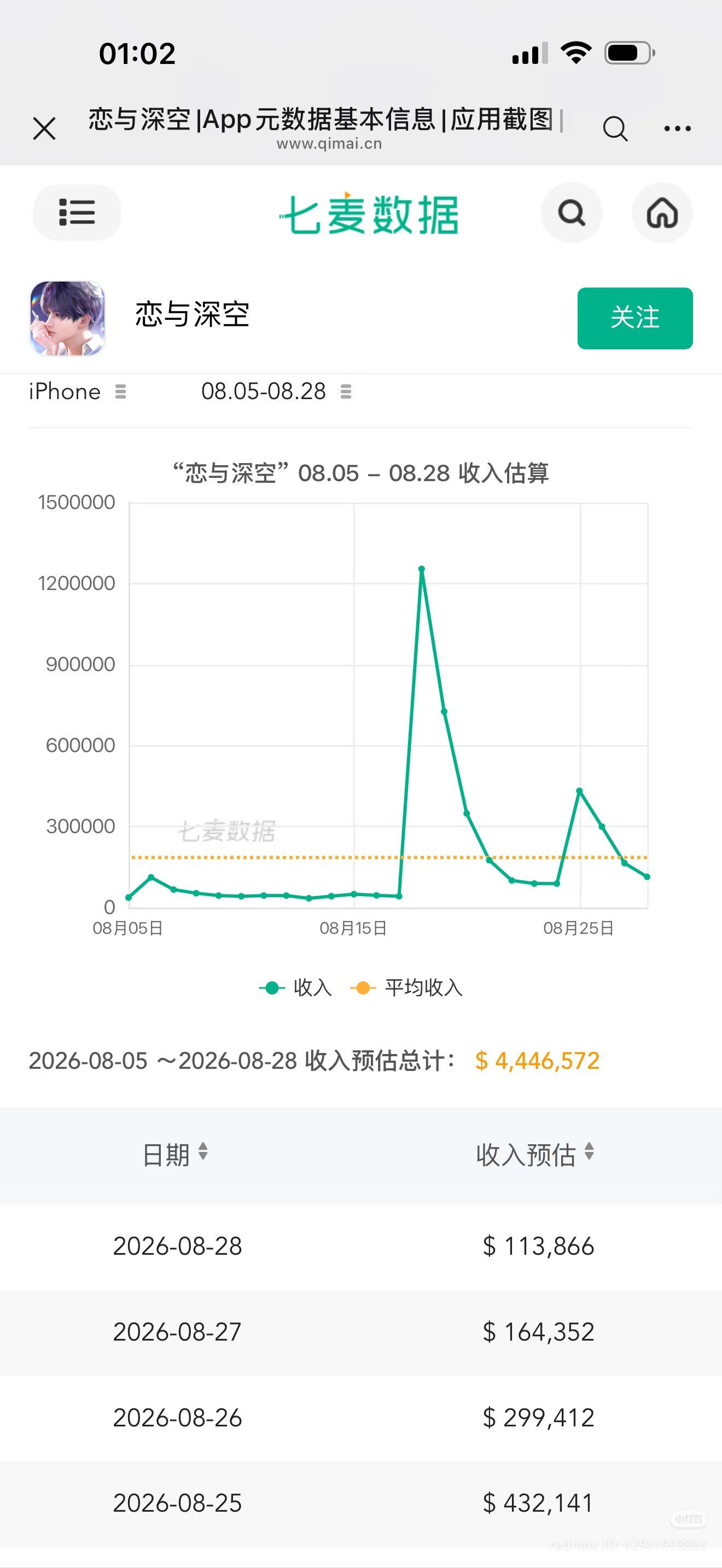Viewport: 722px width, 1568px height.
Task: Sort table by 日期 column
Action: 174,1154
